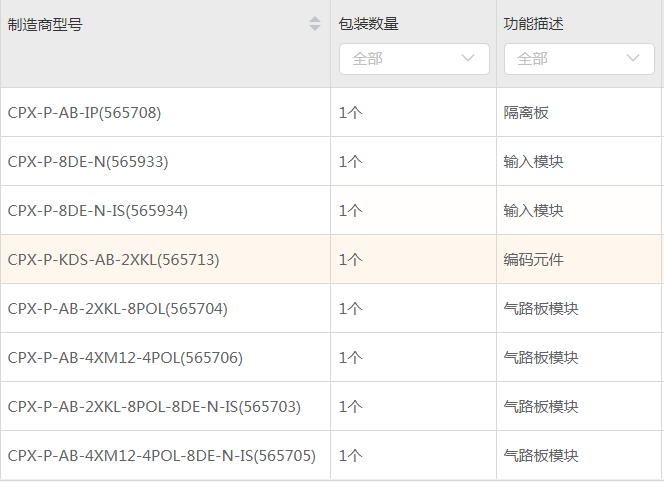Open the 功能描述 filter dropdown

(x=579, y=59)
